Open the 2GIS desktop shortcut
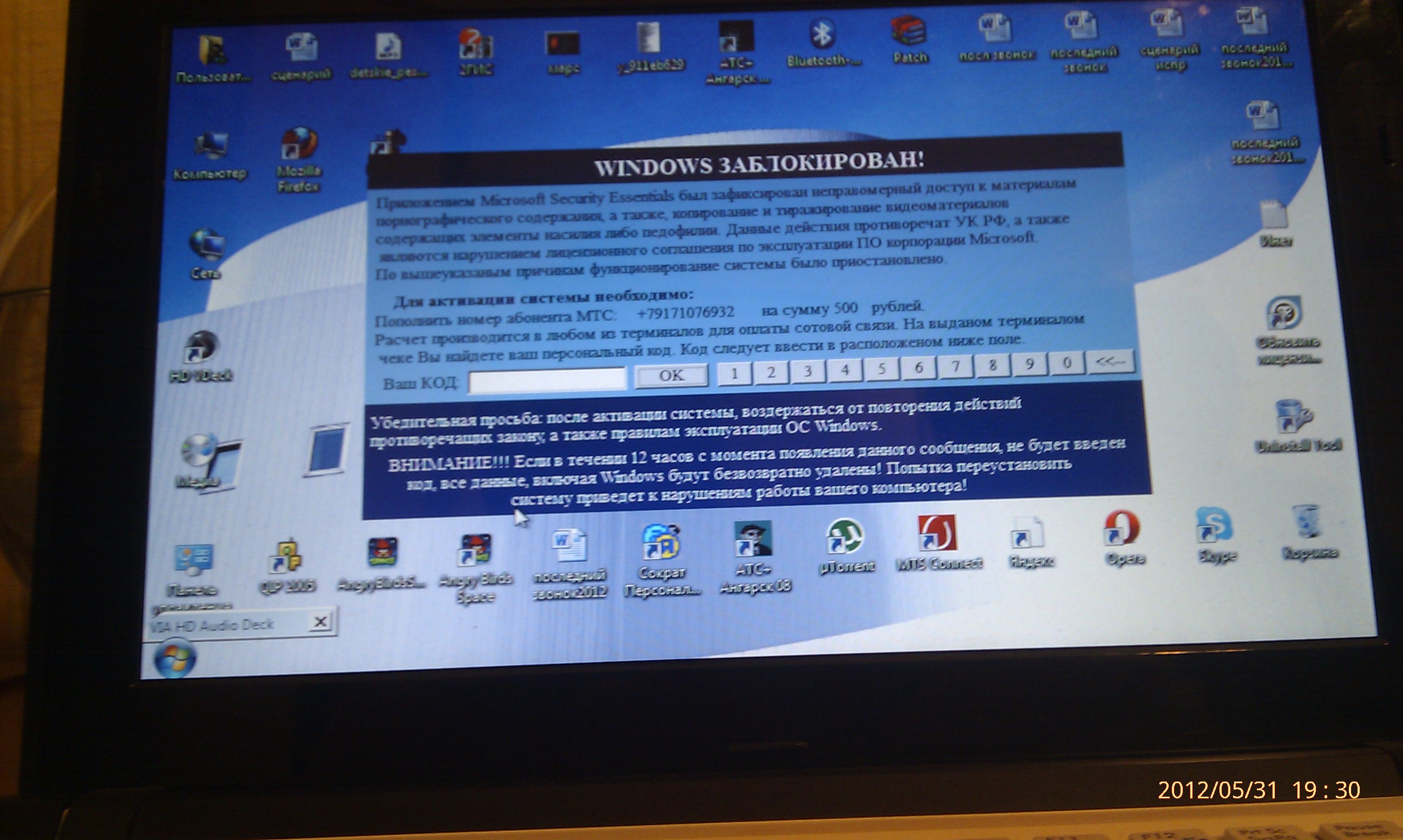Viewport: 1403px width, 840px height. coord(475,45)
